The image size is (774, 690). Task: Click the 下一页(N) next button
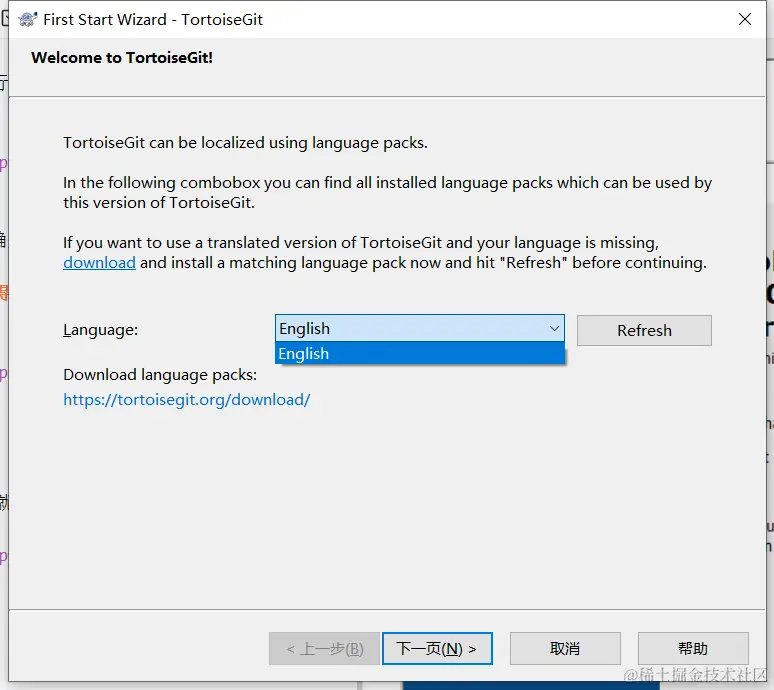[437, 648]
